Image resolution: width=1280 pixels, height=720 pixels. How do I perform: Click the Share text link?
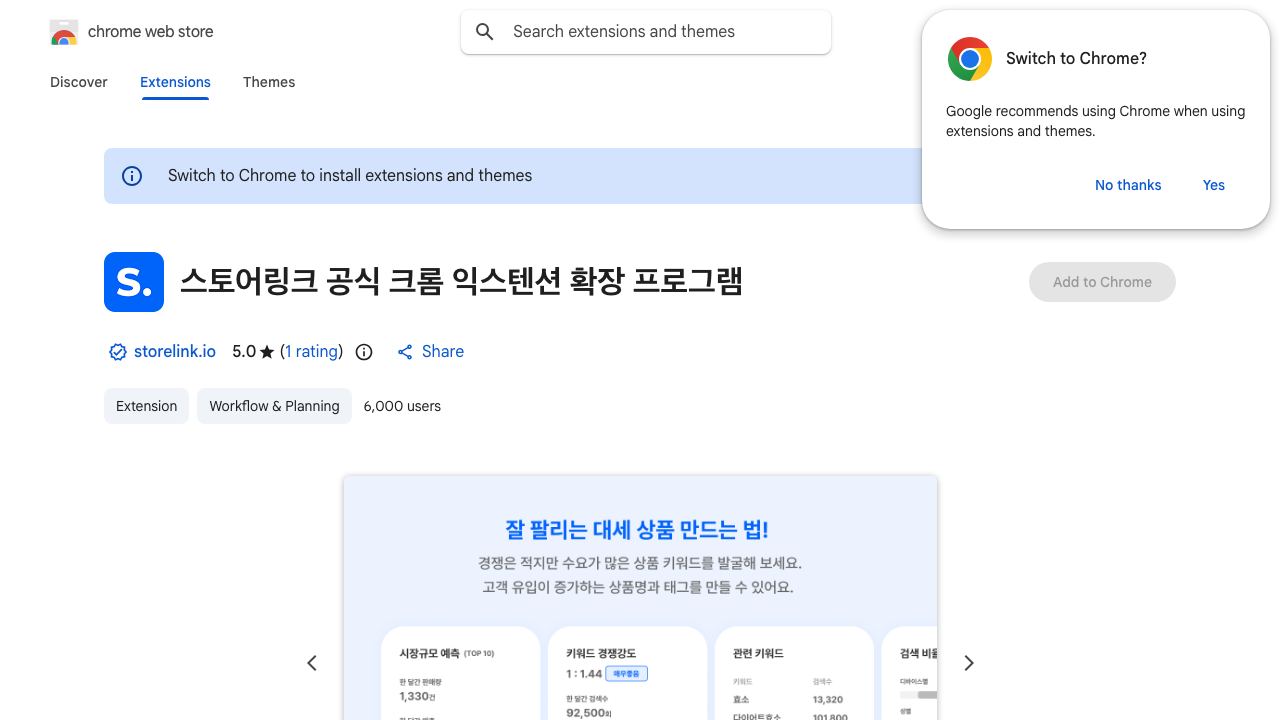(443, 352)
